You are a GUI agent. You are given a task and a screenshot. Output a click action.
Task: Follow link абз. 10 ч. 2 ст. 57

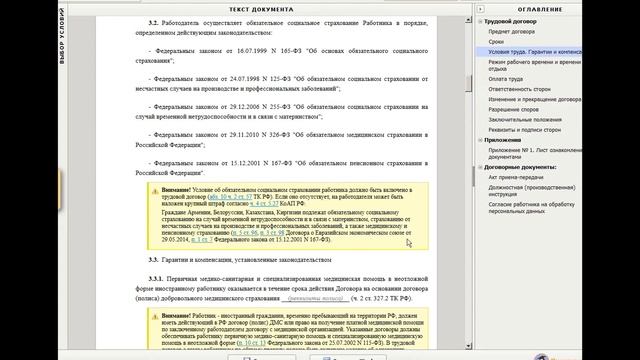pos(231,197)
